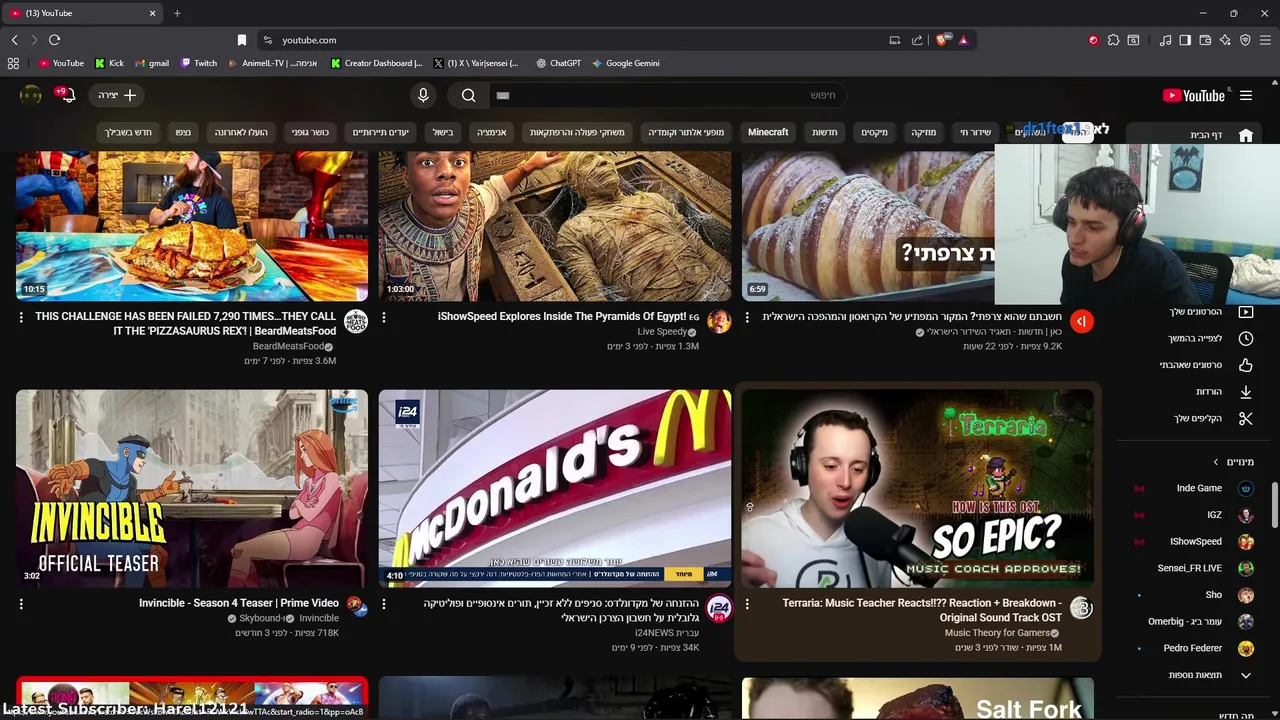
Task: Click the page vertical scrollbar
Action: pos(1275,505)
